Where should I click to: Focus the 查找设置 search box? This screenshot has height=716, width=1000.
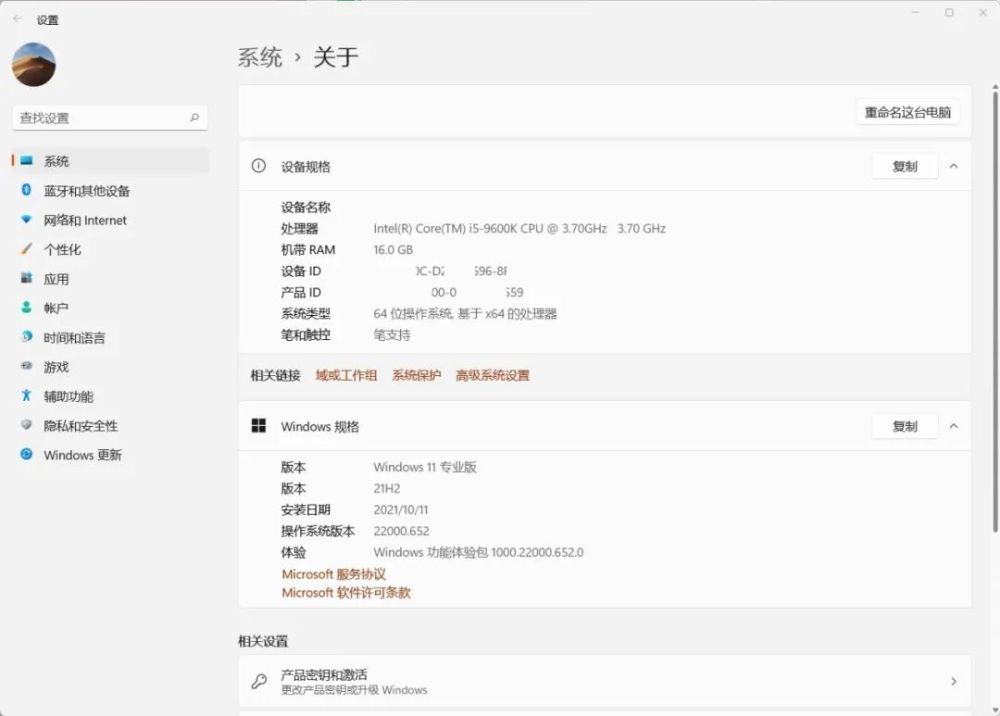coord(110,118)
